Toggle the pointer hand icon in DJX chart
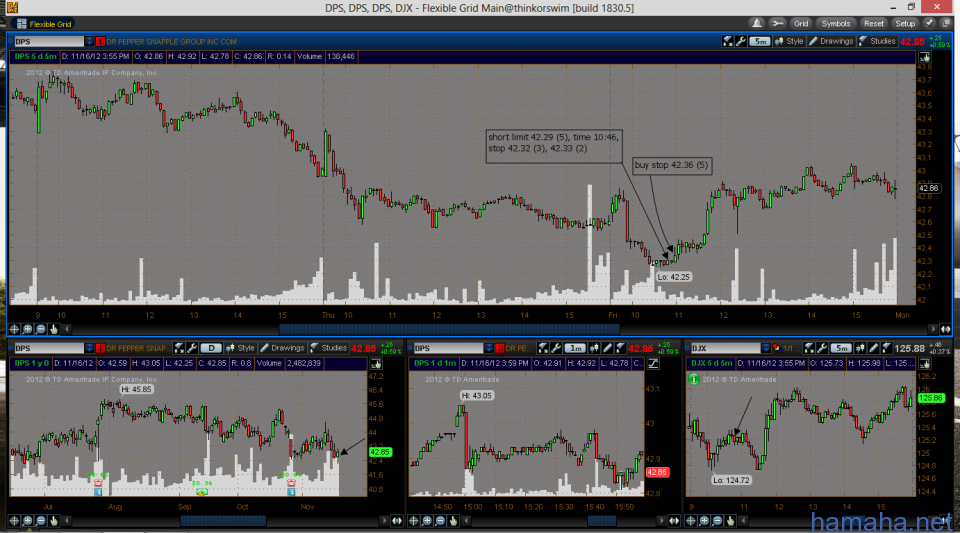 point(924,363)
